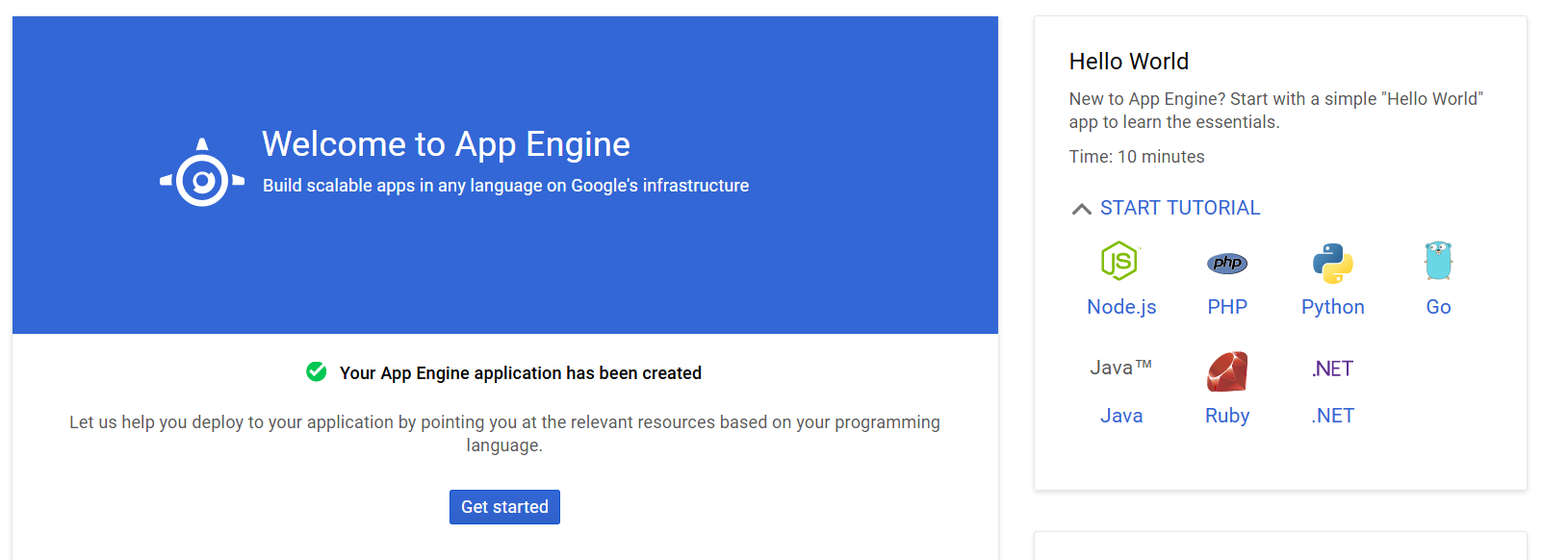
Task: Click the .NET logo icon
Action: point(1332,369)
